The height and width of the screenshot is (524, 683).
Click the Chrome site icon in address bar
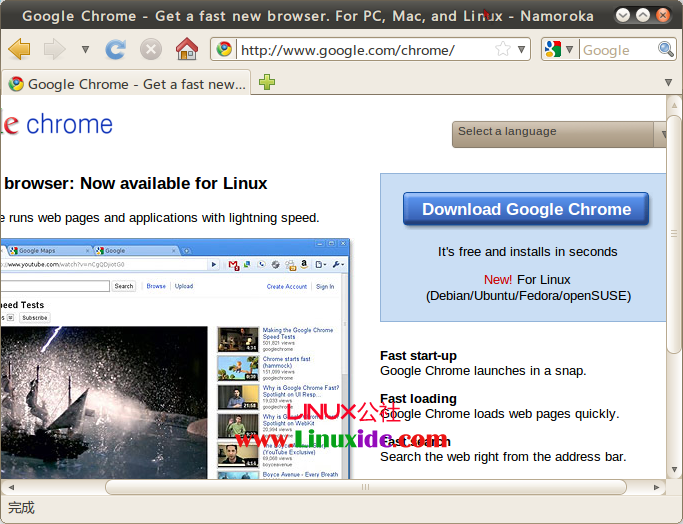(224, 49)
